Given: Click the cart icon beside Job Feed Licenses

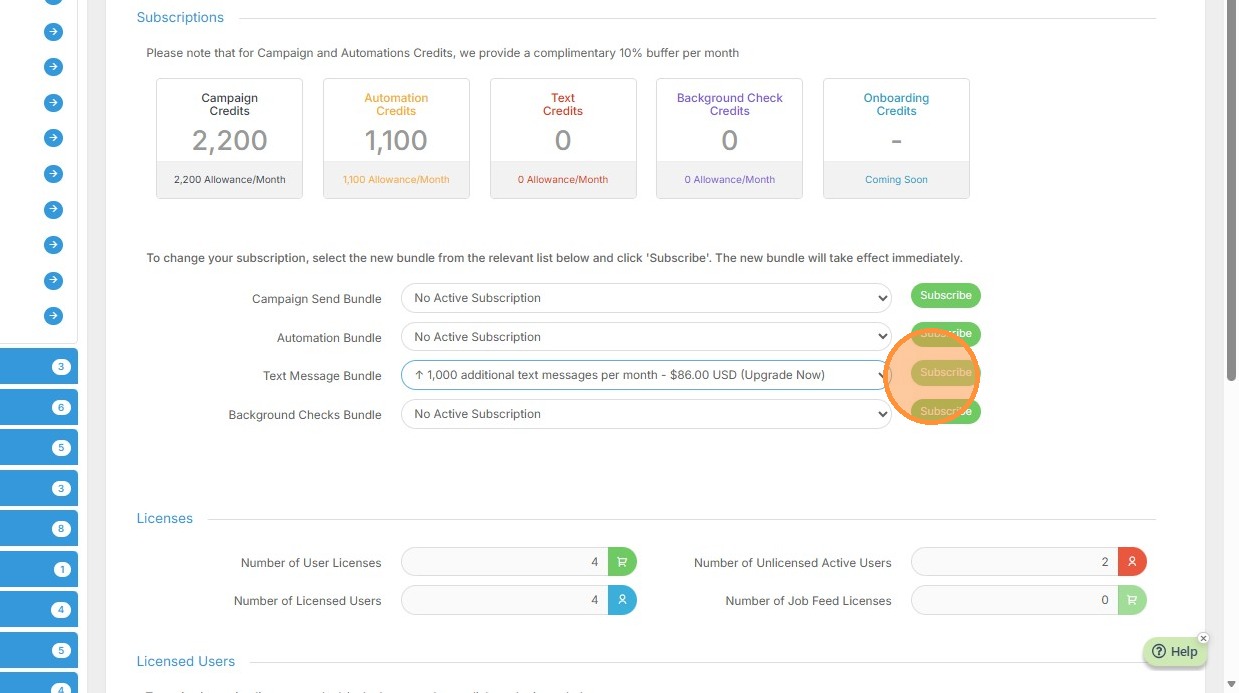Looking at the screenshot, I should pos(1131,600).
